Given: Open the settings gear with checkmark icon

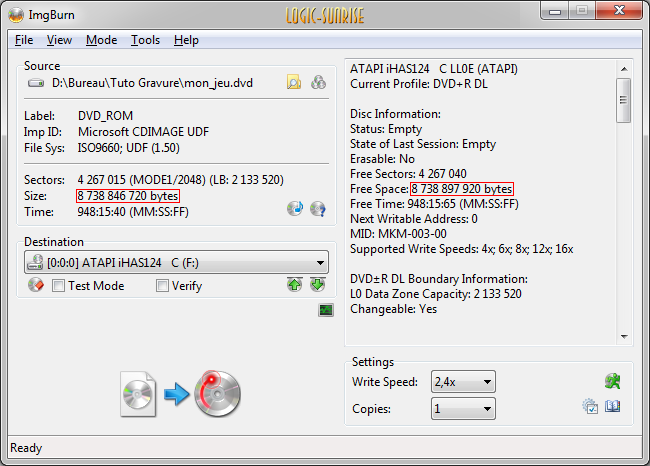Looking at the screenshot, I should click(590, 406).
